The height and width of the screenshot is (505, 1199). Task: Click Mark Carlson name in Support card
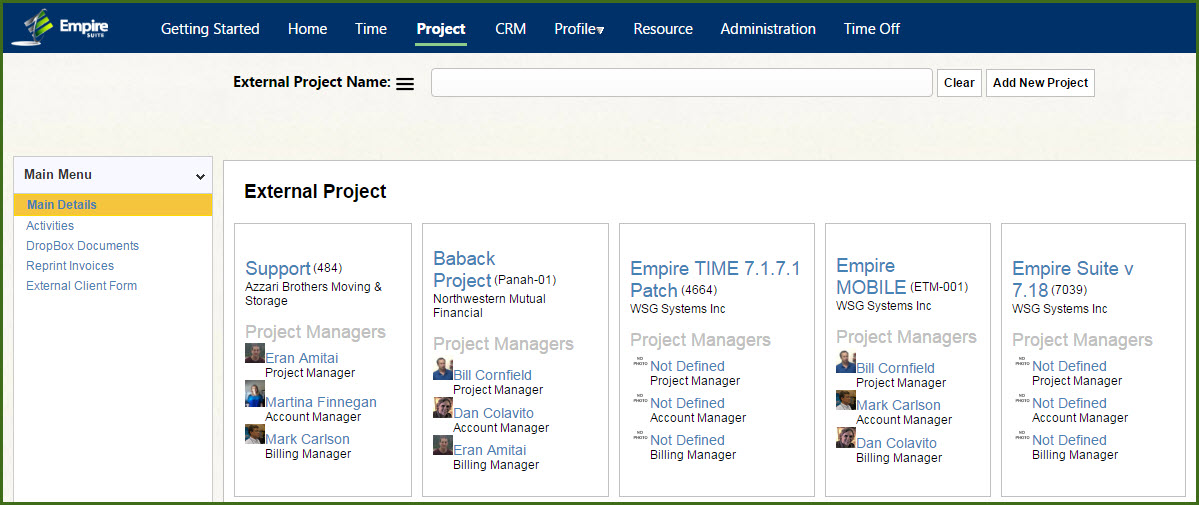coord(307,439)
